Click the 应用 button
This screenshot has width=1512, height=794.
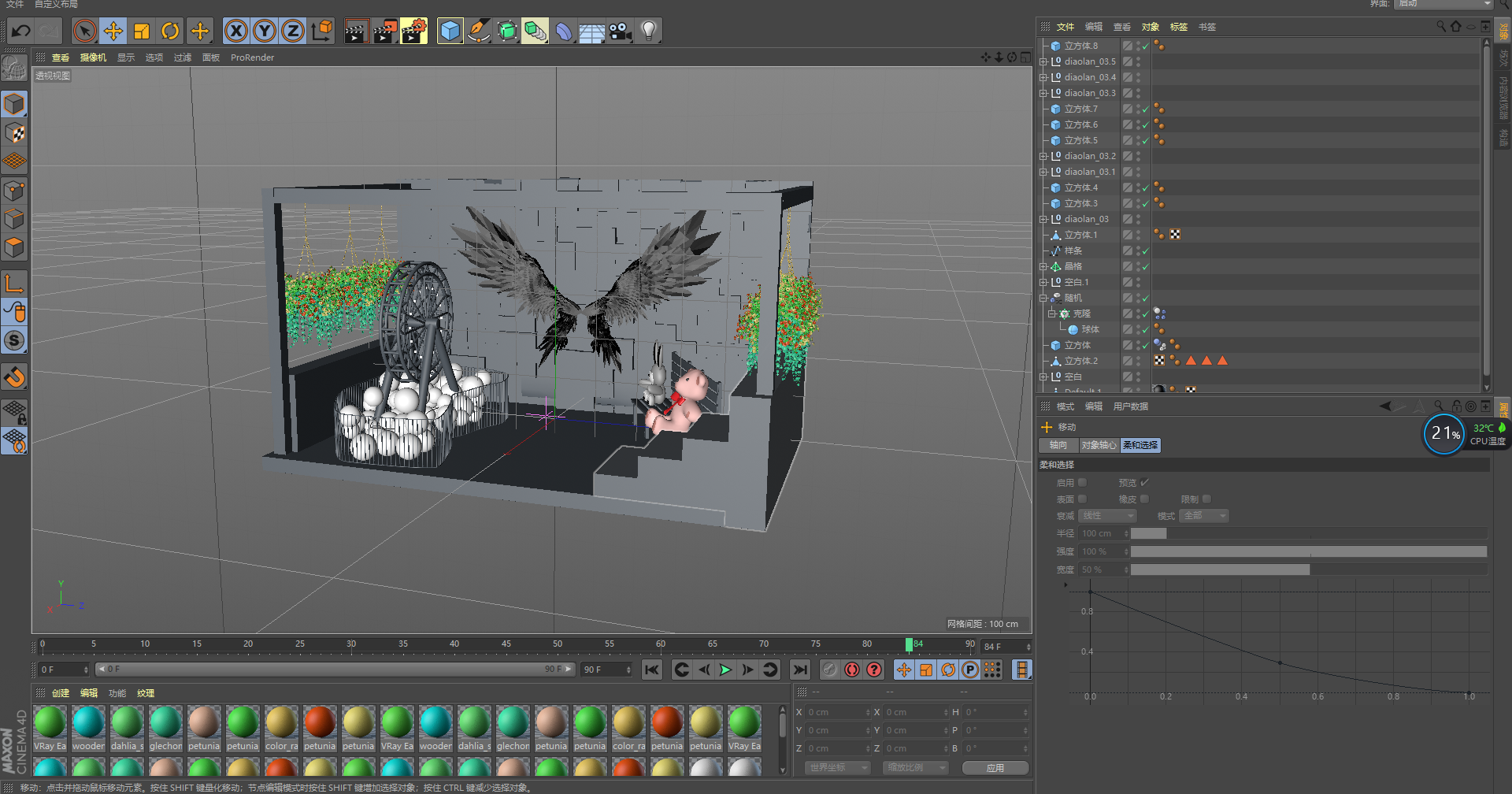(995, 768)
